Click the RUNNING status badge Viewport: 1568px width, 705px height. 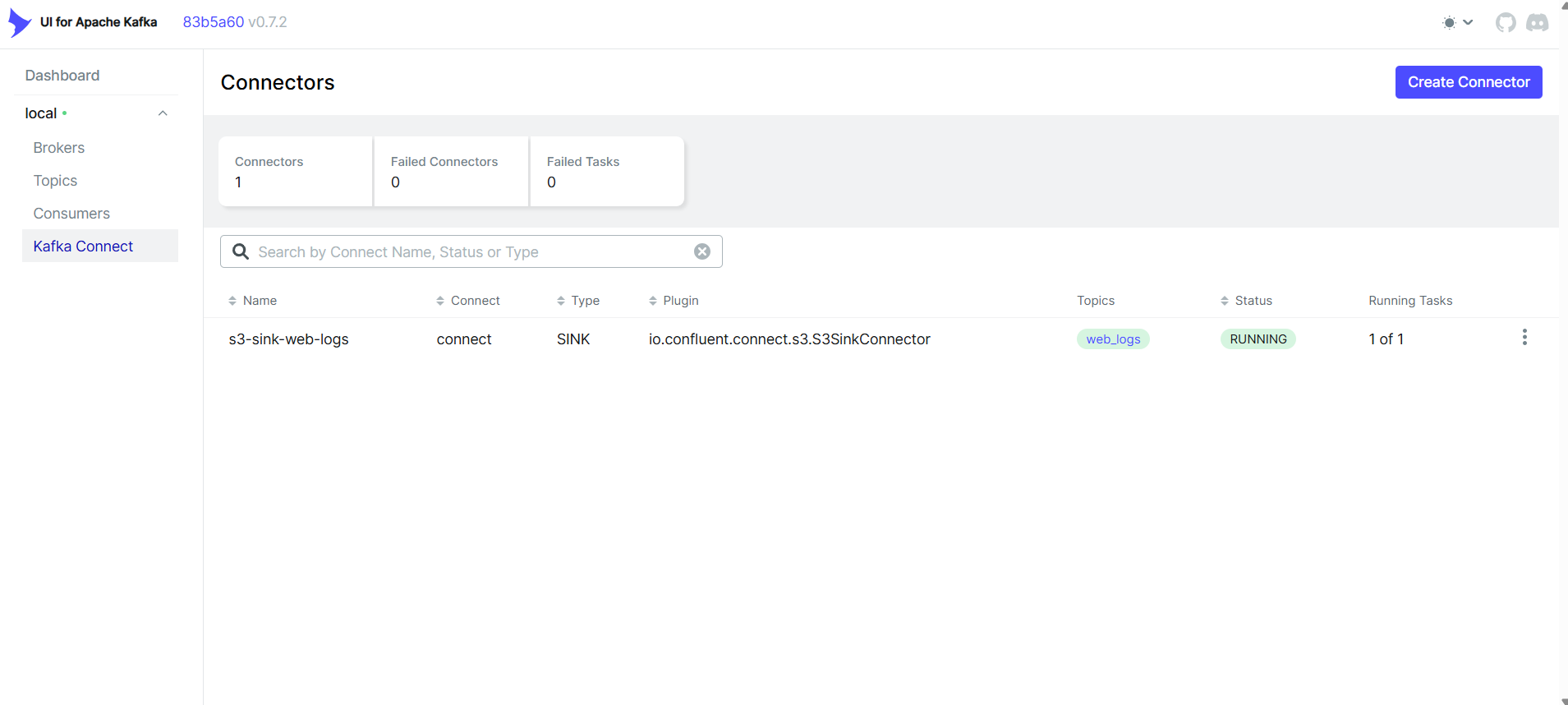click(x=1258, y=339)
